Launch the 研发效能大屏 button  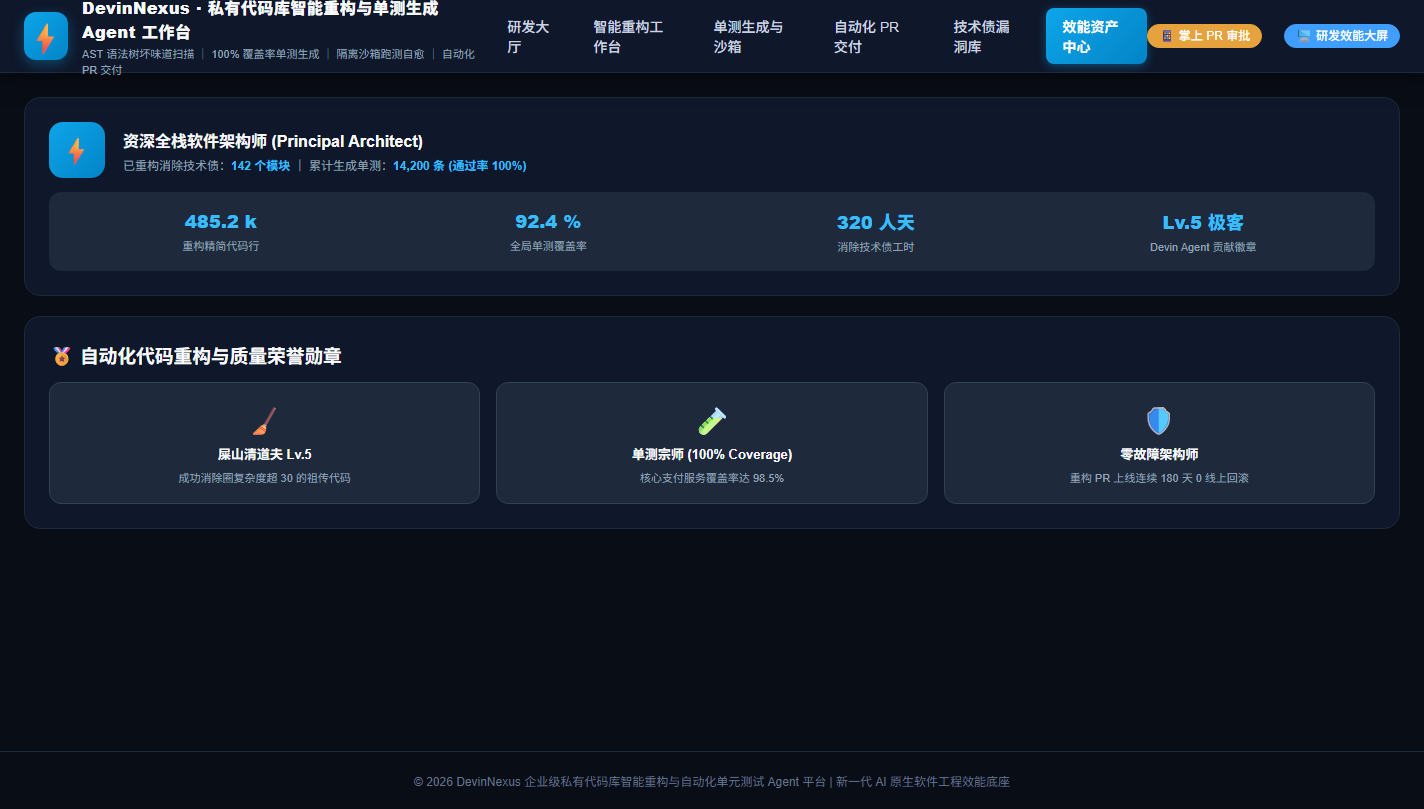1342,36
